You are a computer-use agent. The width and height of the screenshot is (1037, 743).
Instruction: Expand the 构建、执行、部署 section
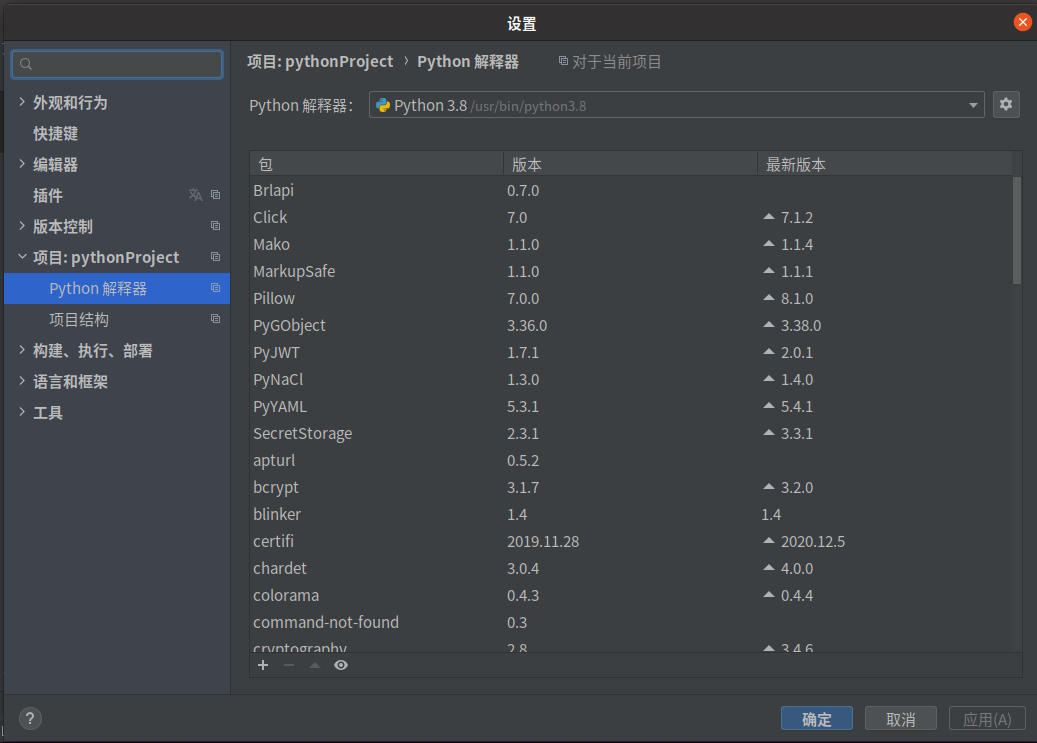point(22,350)
